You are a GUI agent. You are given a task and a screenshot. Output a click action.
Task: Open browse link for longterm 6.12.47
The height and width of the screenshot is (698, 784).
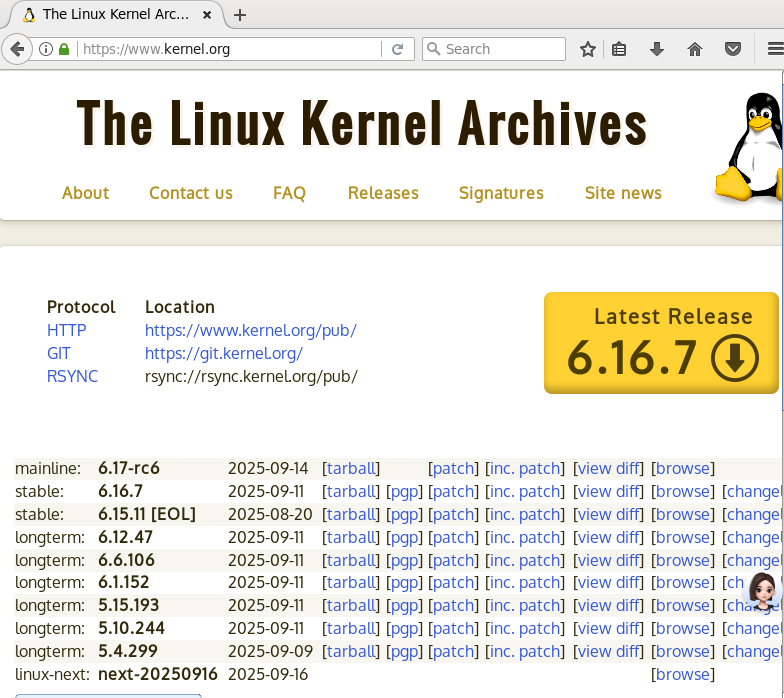682,538
